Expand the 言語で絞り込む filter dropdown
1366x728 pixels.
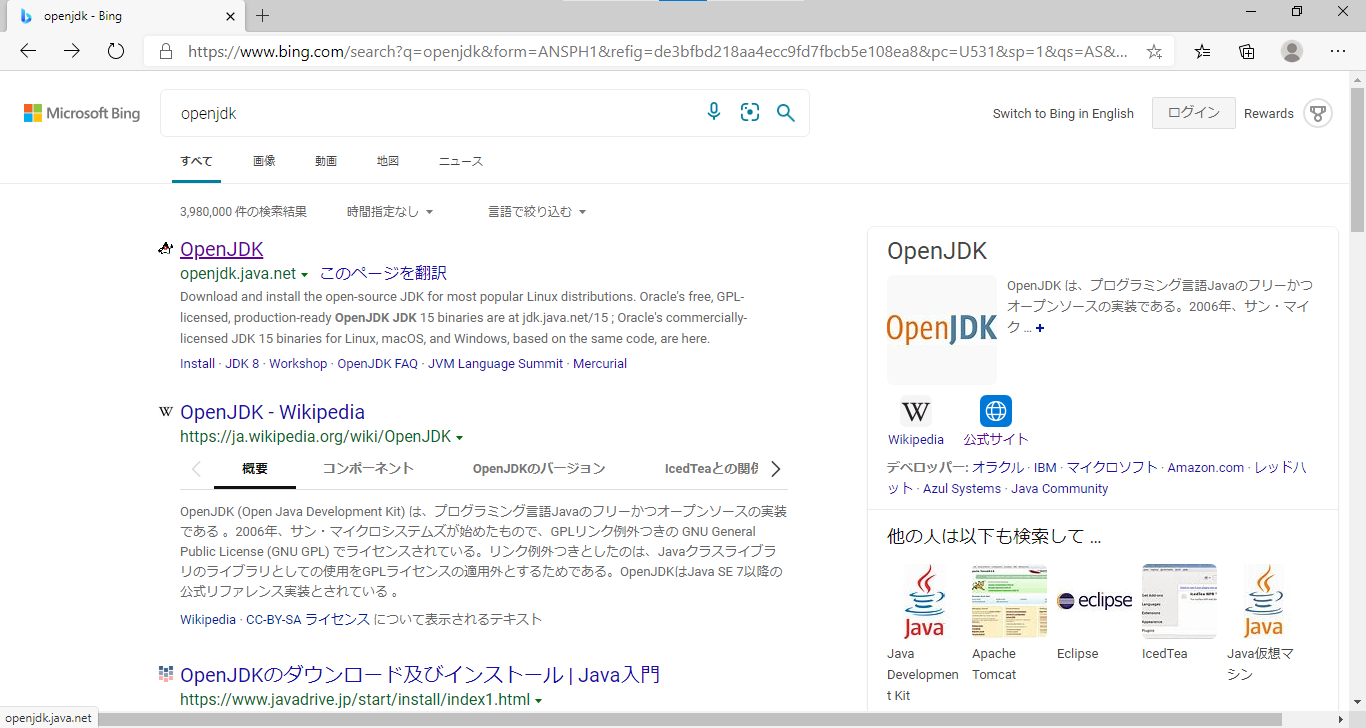(x=537, y=212)
